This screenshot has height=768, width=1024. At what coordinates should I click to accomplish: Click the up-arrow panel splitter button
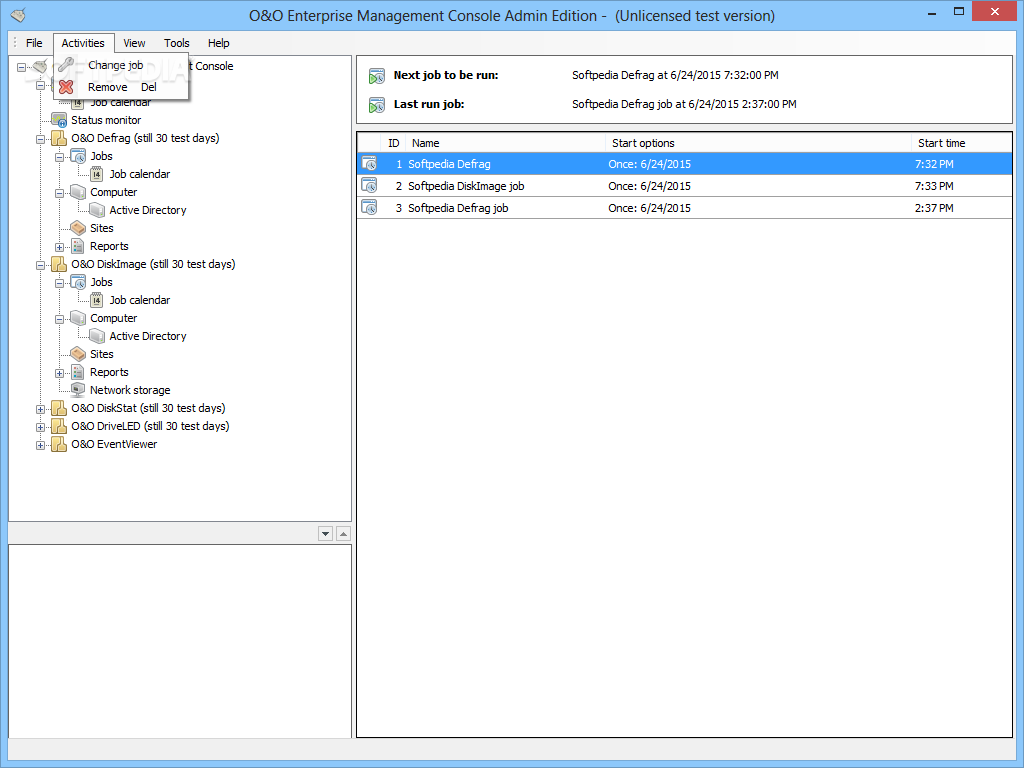(344, 534)
